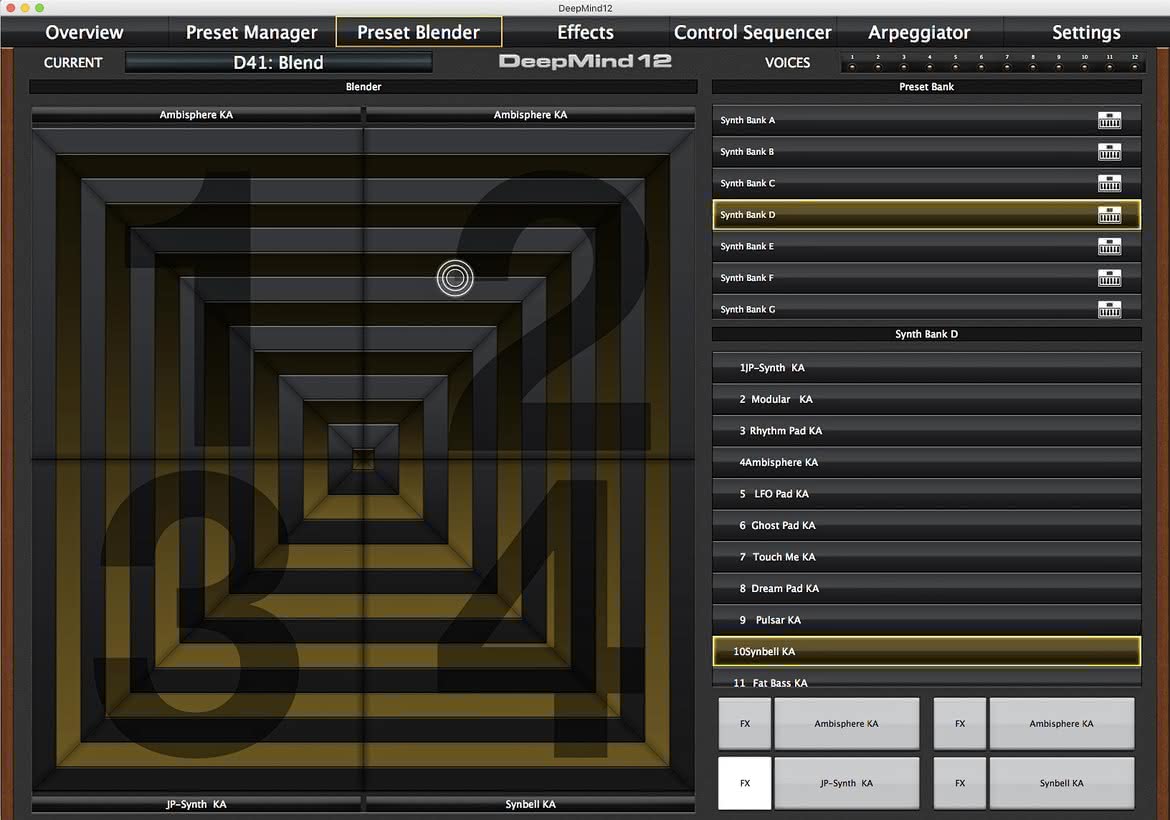
Task: Click the keyboard icon for Synth Bank F
Action: point(1109,278)
